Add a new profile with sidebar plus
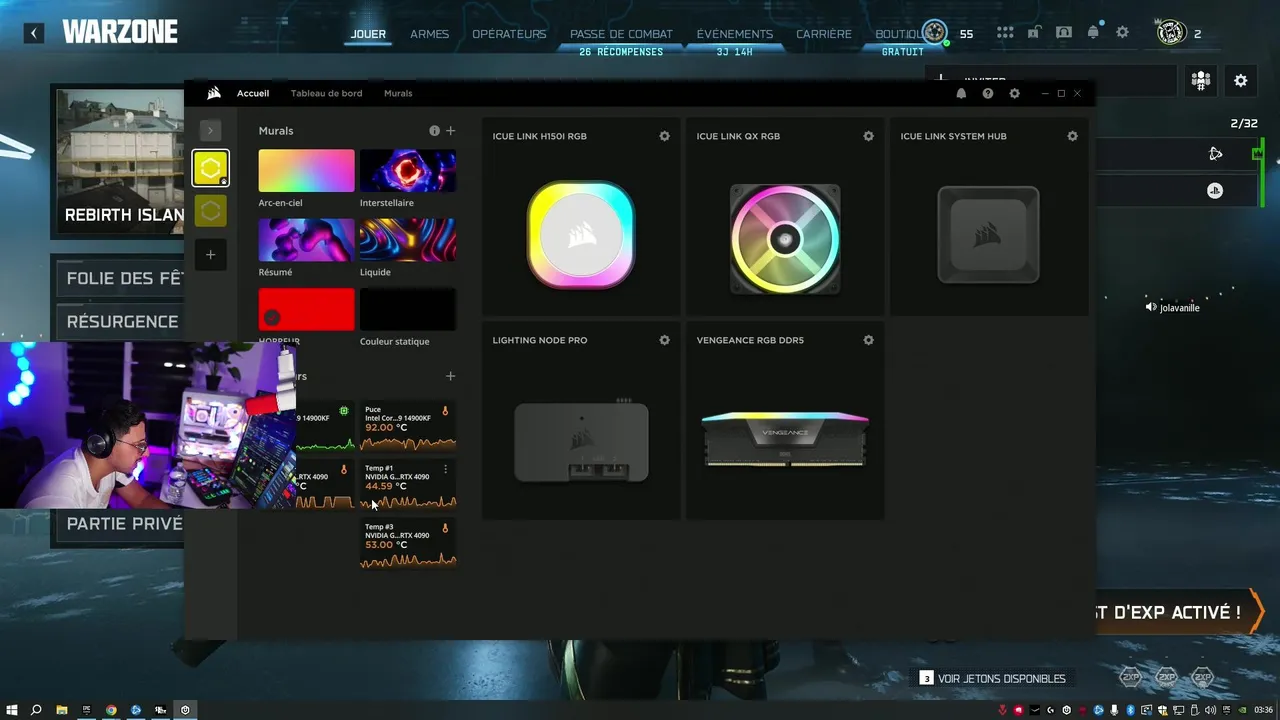Image resolution: width=1280 pixels, height=720 pixels. click(x=210, y=255)
